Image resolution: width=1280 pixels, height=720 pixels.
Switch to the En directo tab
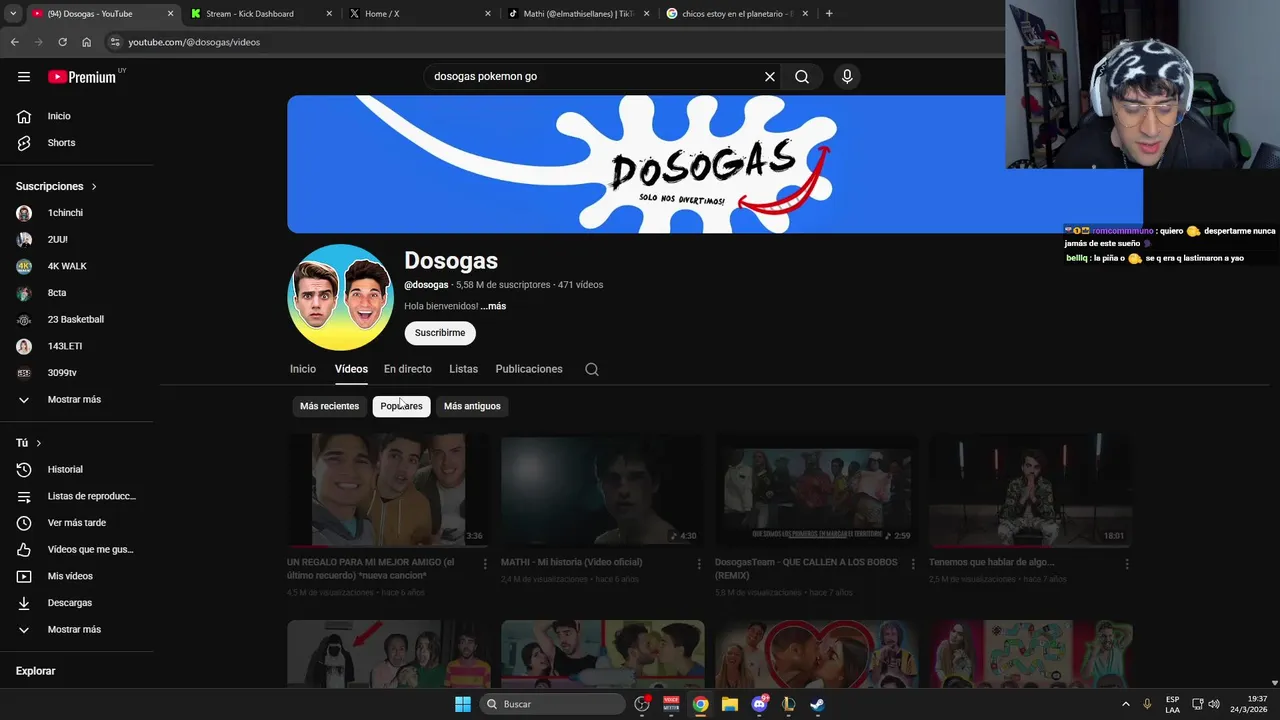pyautogui.click(x=408, y=369)
